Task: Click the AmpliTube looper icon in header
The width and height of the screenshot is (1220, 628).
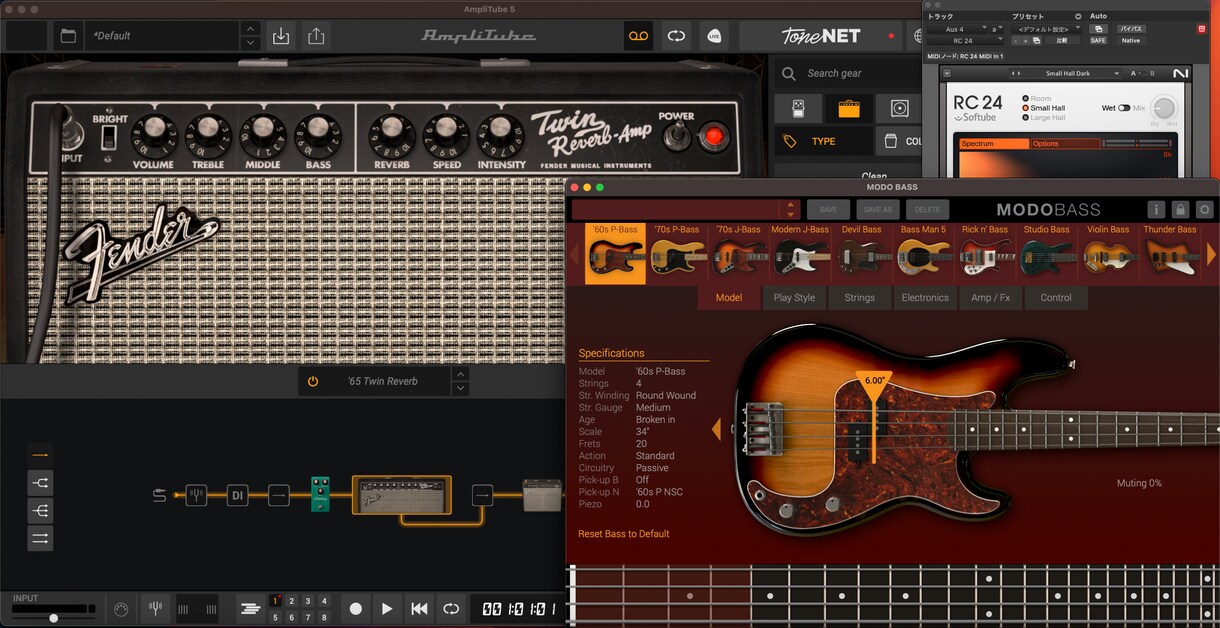Action: tap(677, 36)
